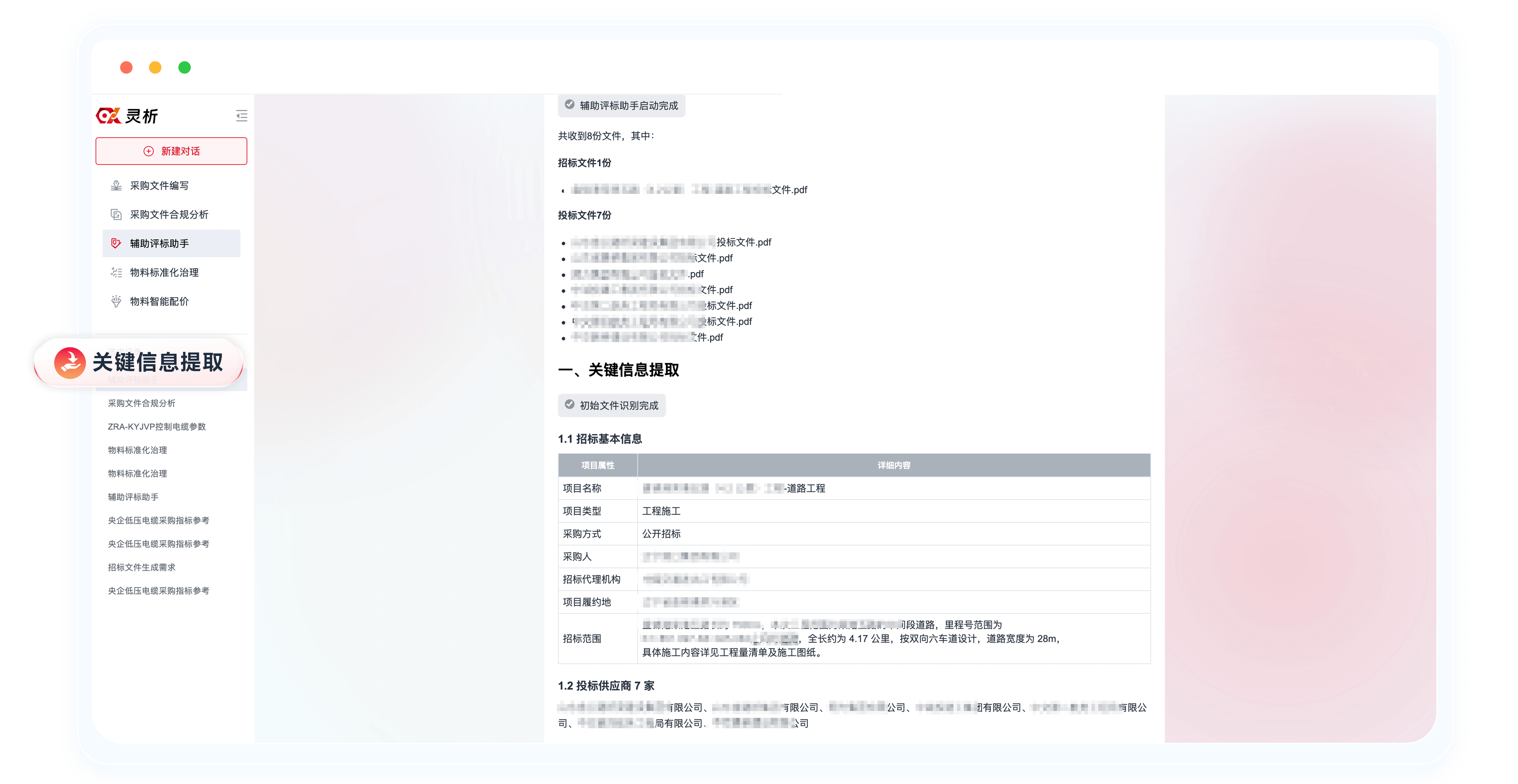Open first 物料标准化治理 history entry
Viewport: 1518px width, 784px height.
137,450
